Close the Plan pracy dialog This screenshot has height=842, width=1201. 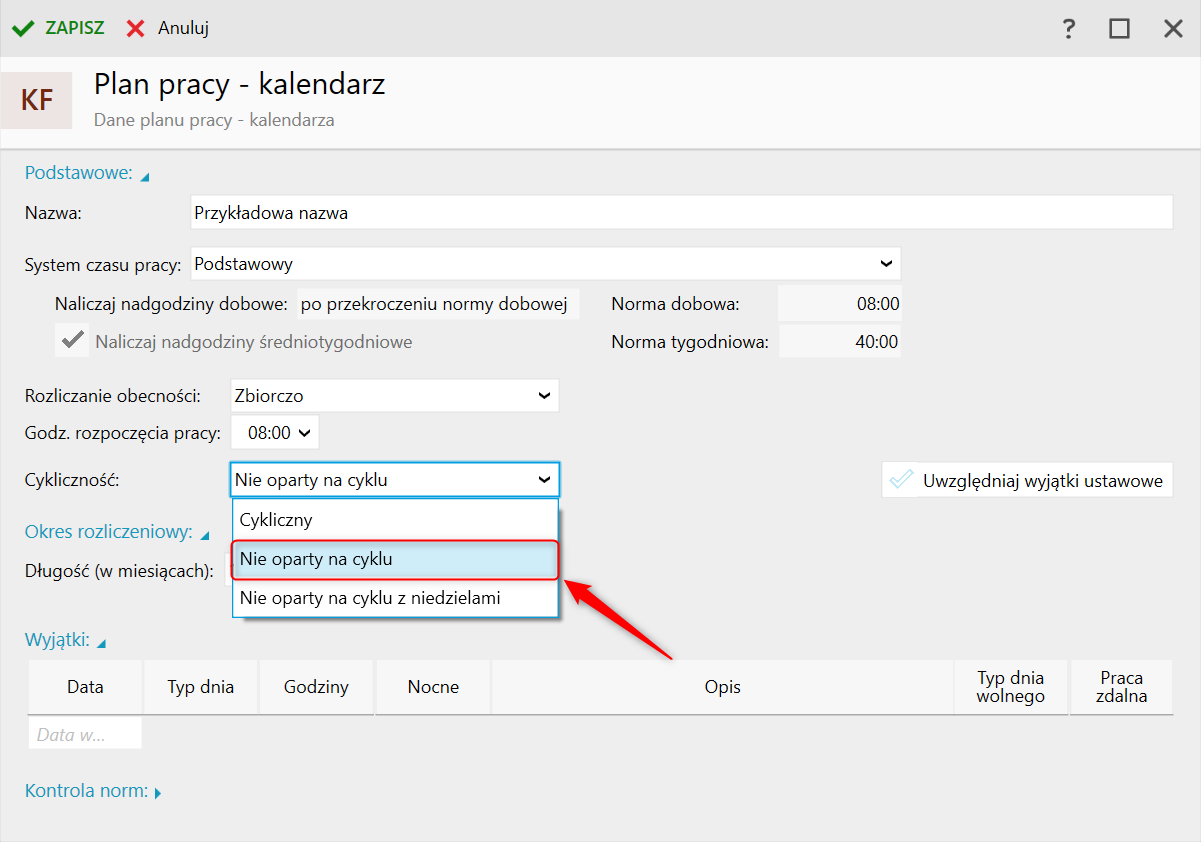tap(1173, 29)
